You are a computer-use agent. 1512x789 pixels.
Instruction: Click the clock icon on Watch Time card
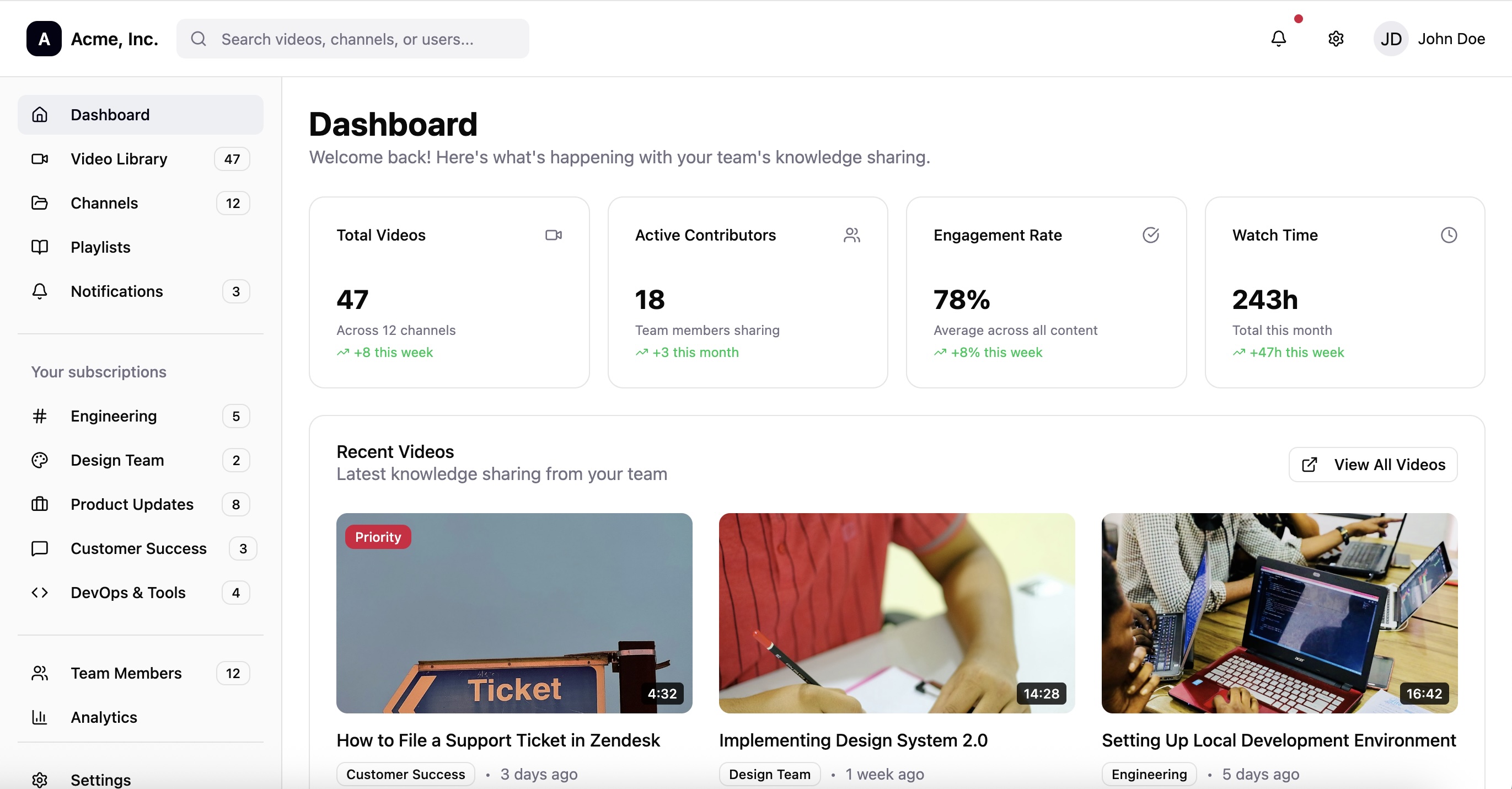[1449, 235]
